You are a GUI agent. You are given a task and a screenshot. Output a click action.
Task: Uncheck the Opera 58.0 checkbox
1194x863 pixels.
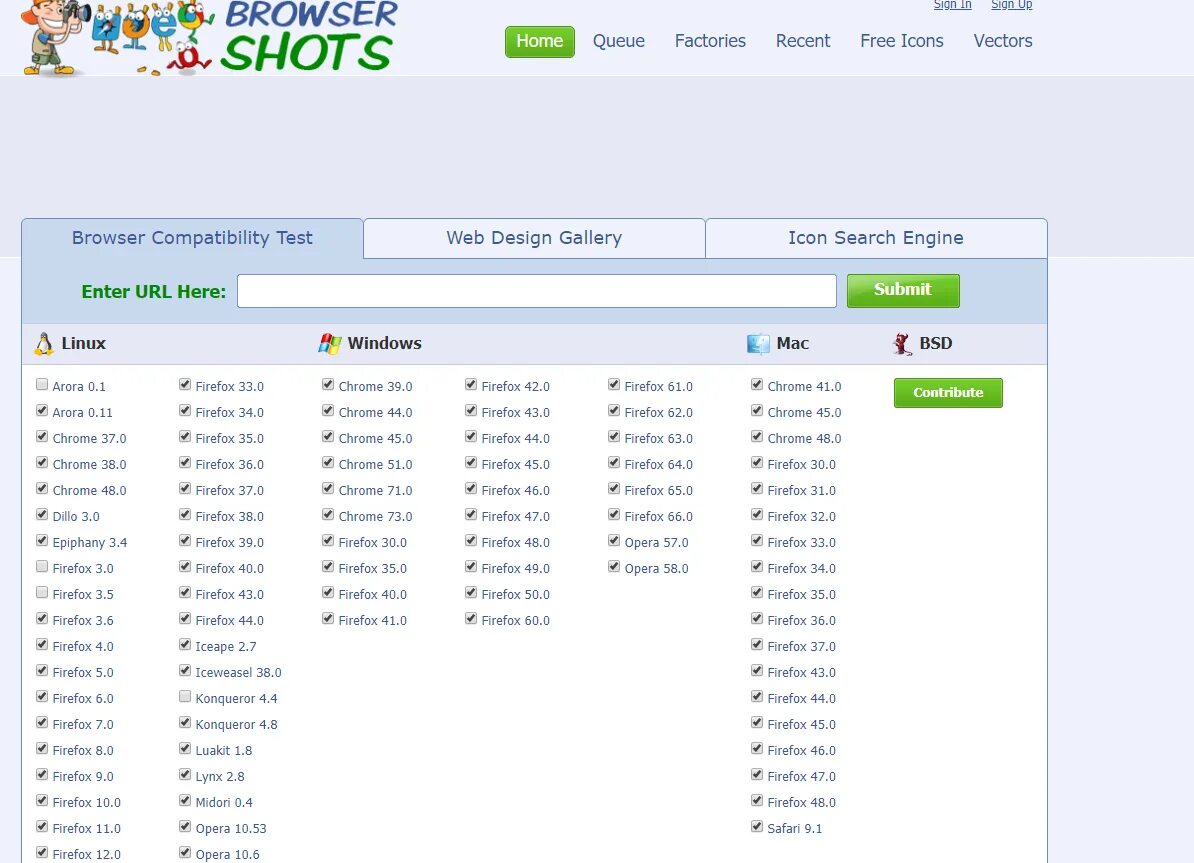click(615, 567)
